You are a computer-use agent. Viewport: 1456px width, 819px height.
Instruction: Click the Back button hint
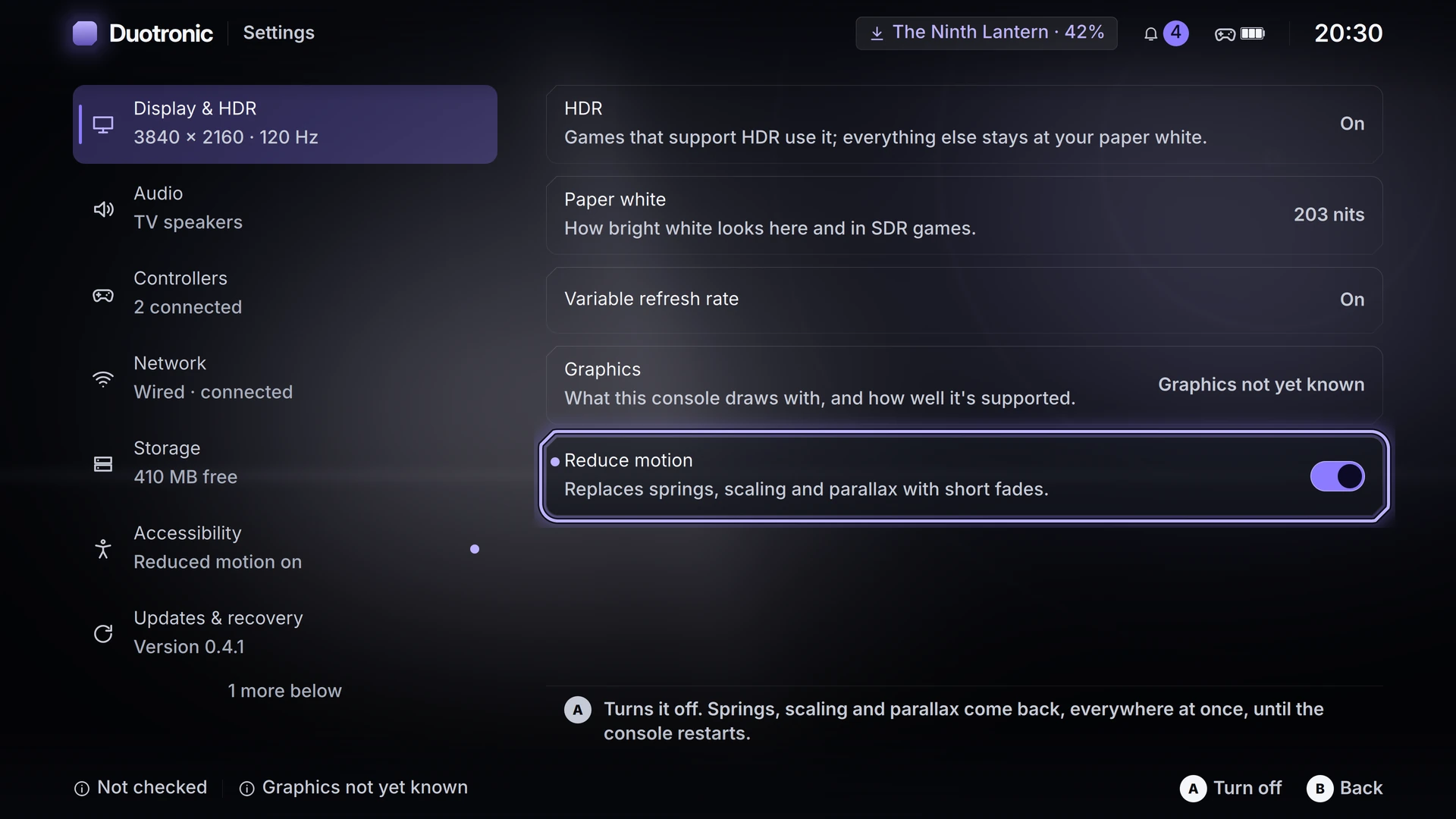(1345, 789)
